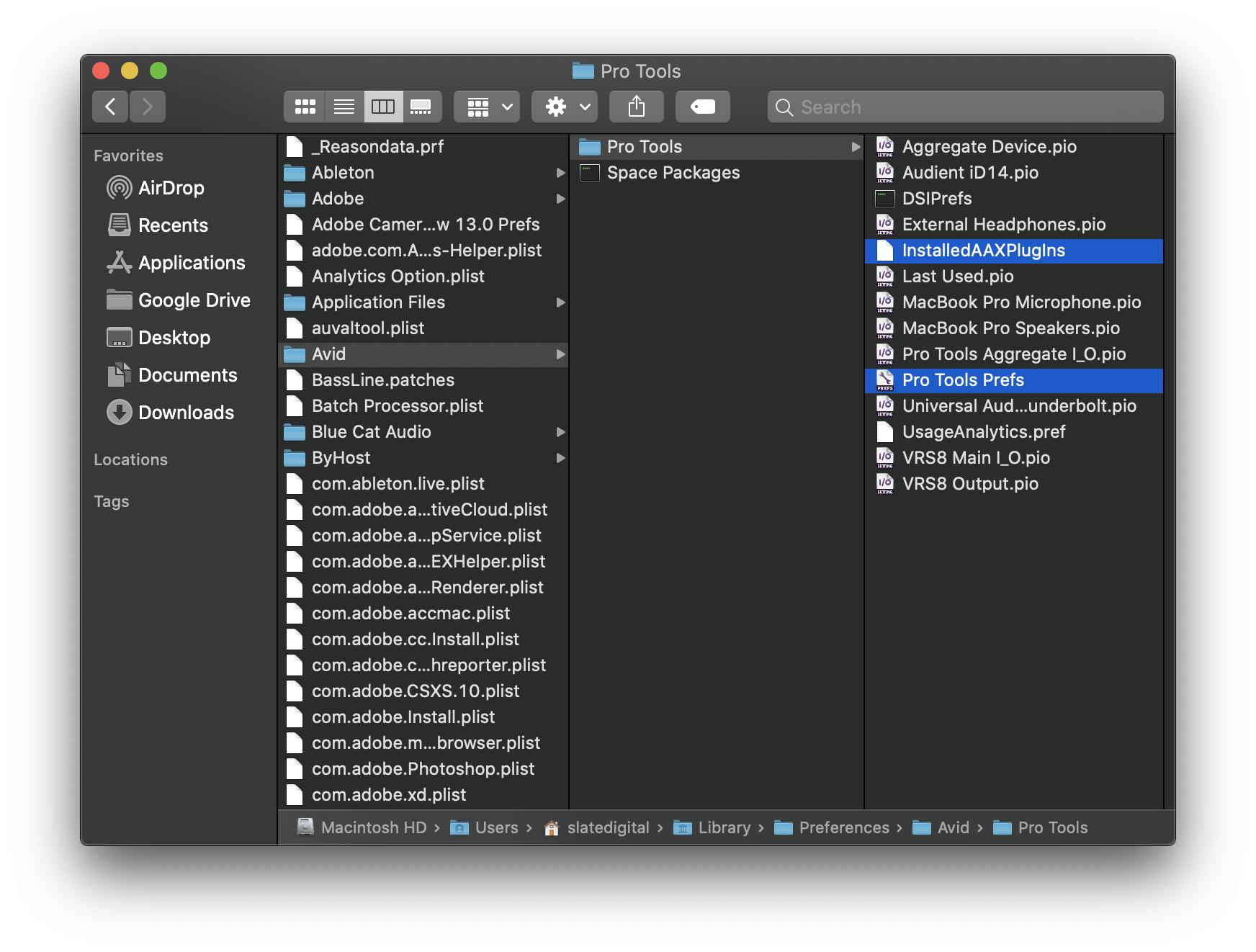Screen dimensions: 1256x952
Task: Expand the ByHost folder arrow
Action: pyautogui.click(x=560, y=458)
